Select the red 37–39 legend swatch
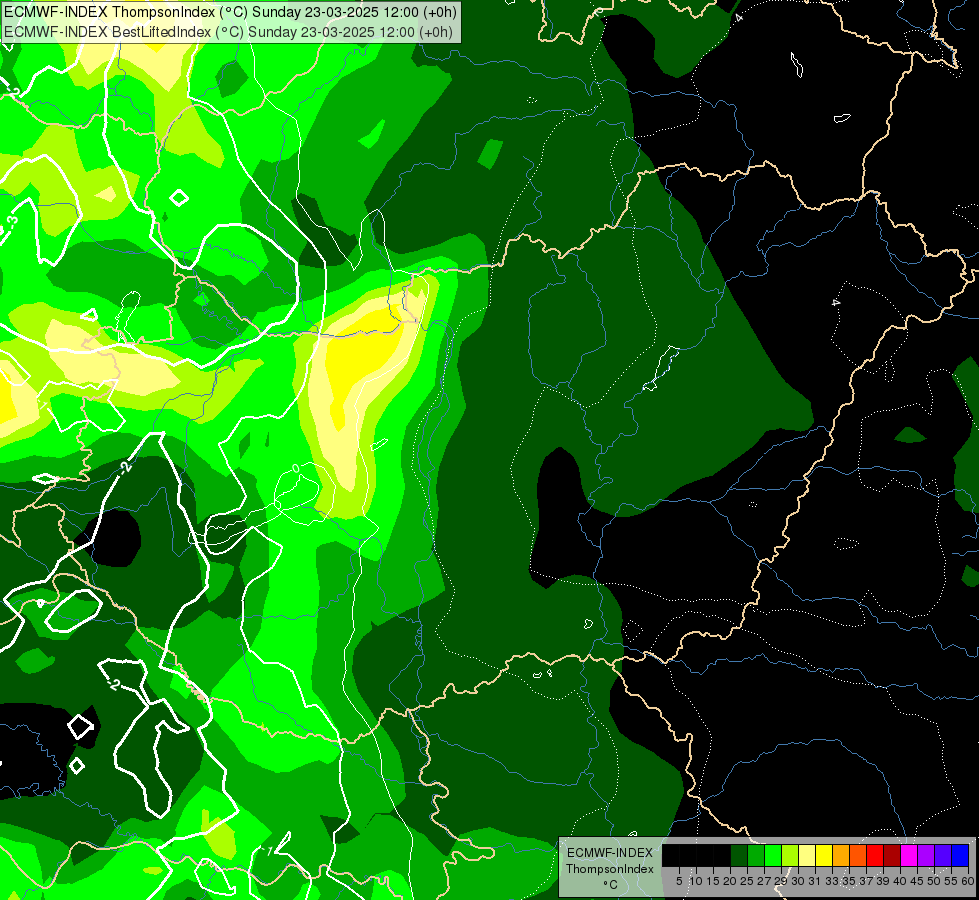The width and height of the screenshot is (979, 900). (875, 855)
